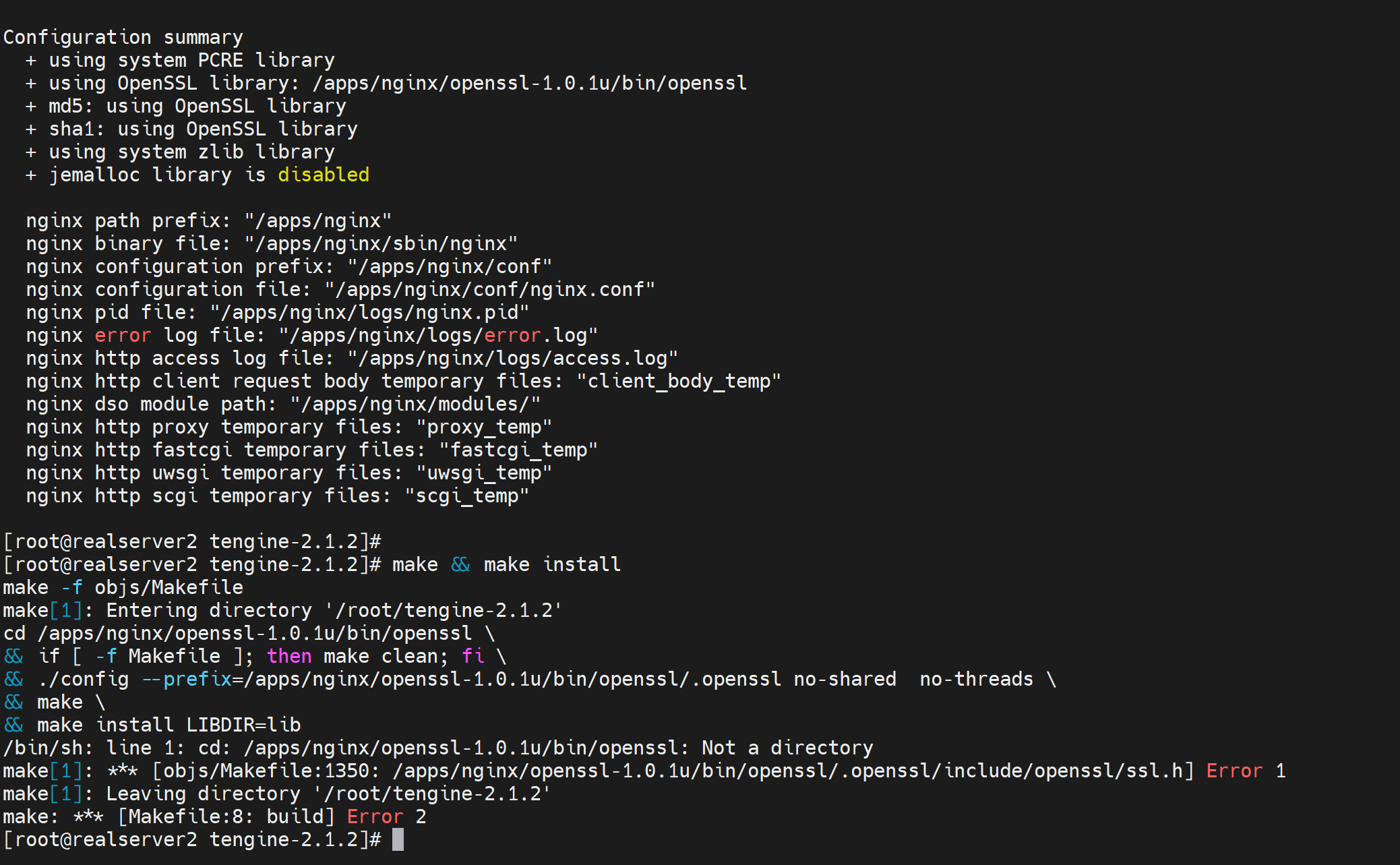Click the nginx.pid file path
Image resolution: width=1400 pixels, height=865 pixels.
pos(369,312)
